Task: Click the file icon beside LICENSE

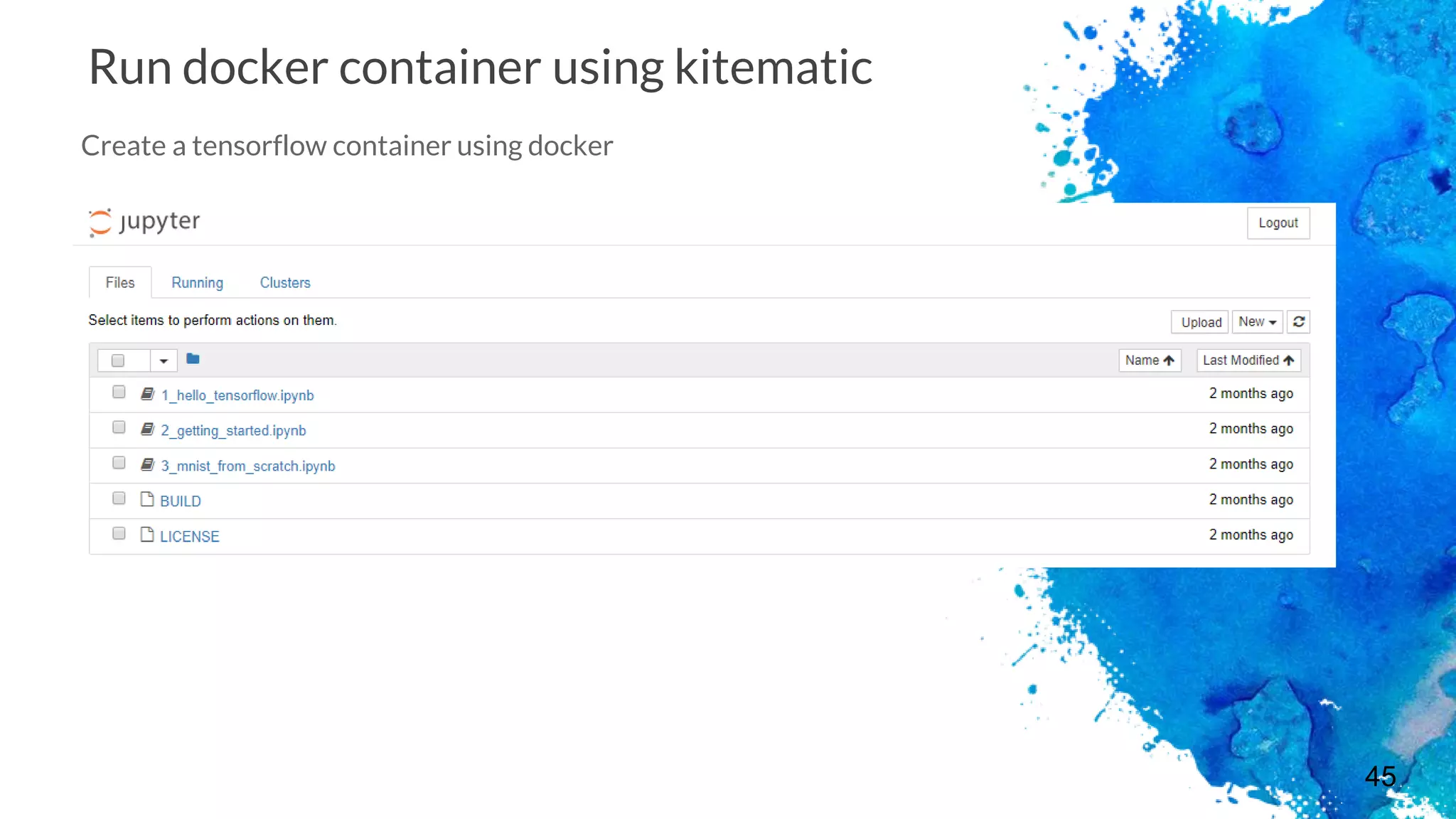Action: pos(147,535)
